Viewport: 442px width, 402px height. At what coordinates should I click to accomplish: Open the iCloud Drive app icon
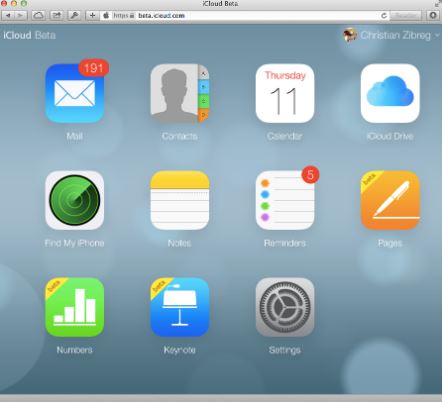pyautogui.click(x=390, y=93)
